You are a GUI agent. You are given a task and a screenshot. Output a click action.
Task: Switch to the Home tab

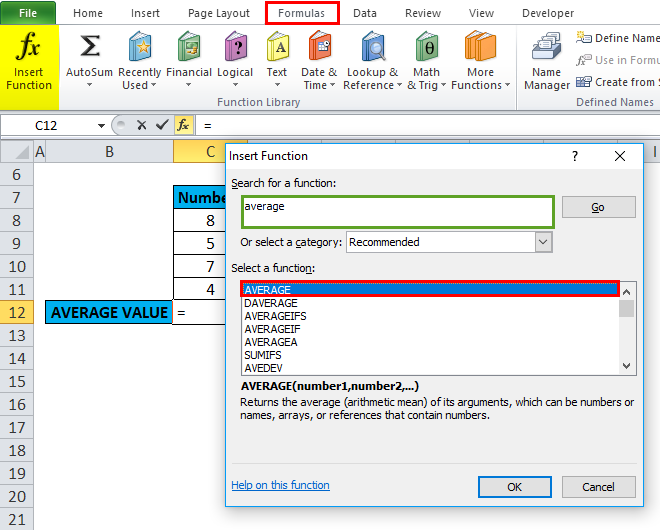pyautogui.click(x=88, y=13)
